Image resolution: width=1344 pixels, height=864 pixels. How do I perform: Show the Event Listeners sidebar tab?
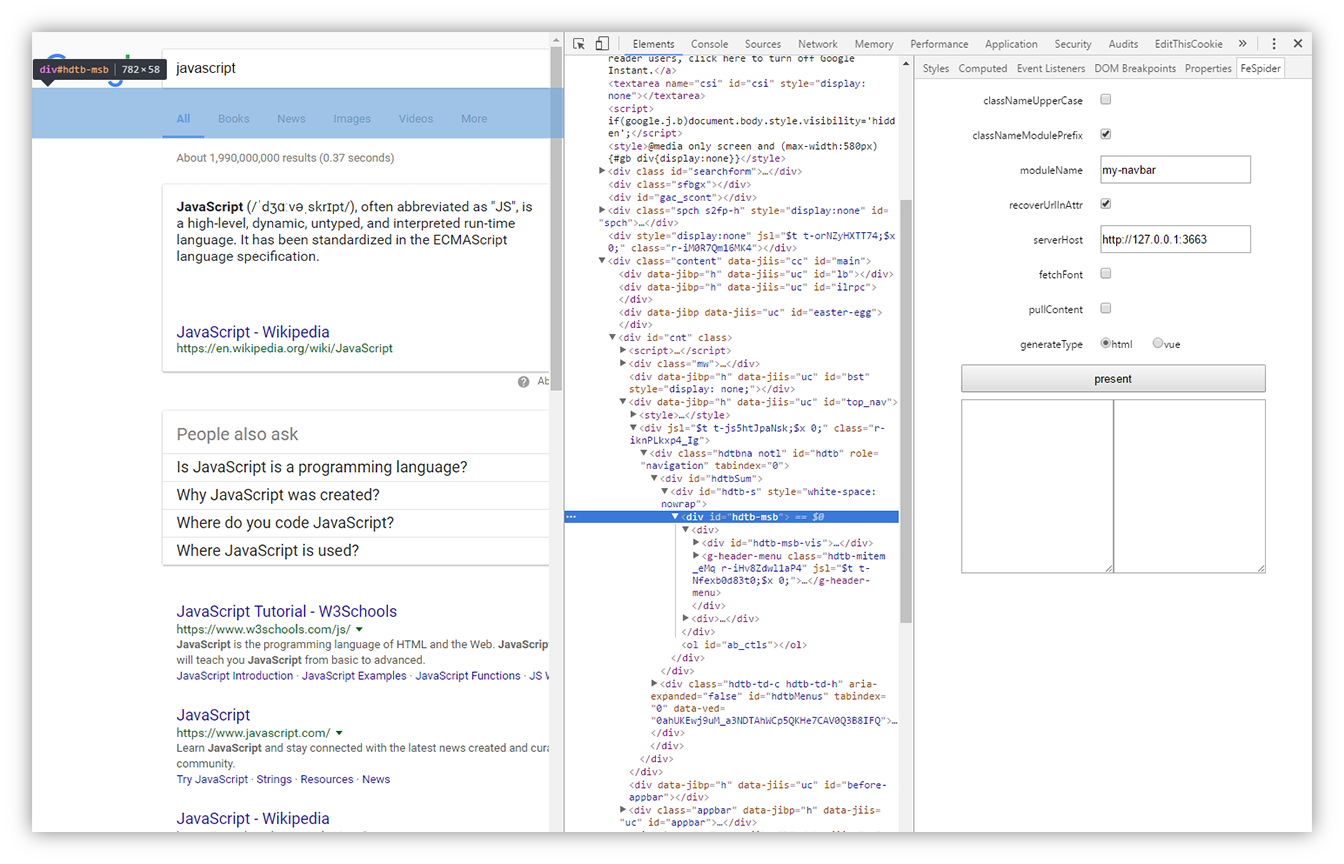click(x=1051, y=69)
